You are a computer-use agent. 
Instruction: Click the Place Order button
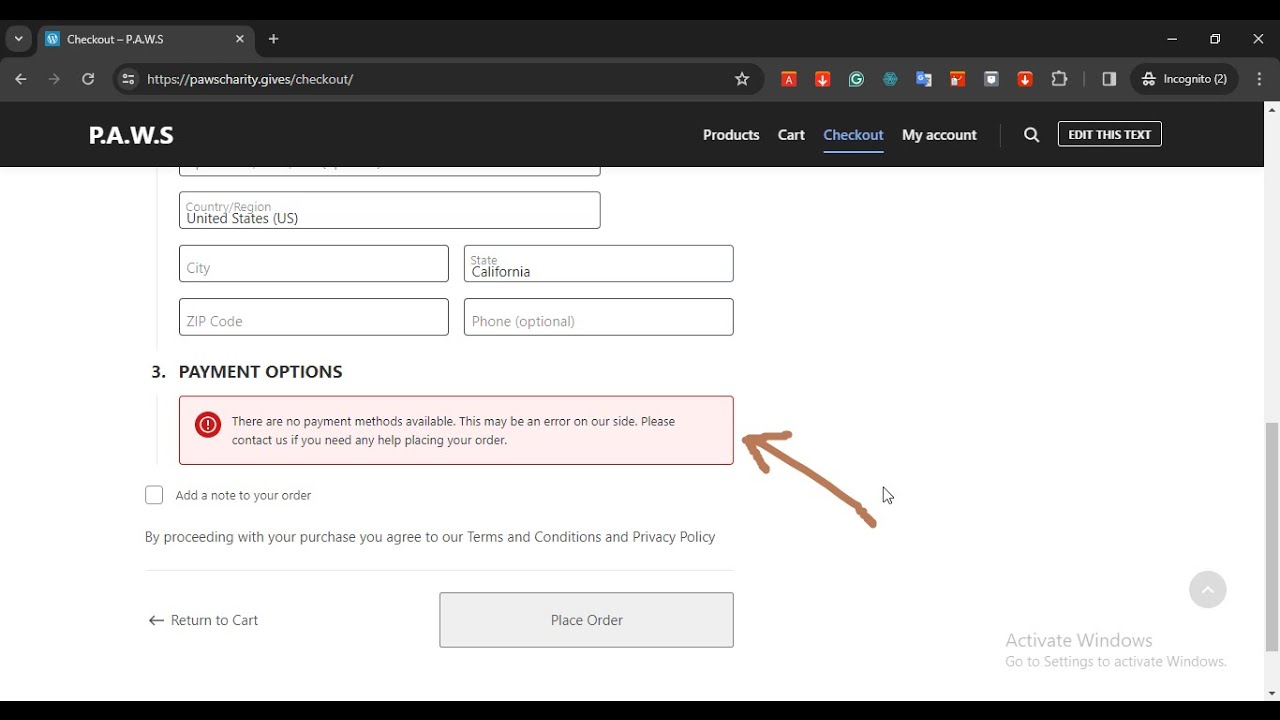[586, 620]
